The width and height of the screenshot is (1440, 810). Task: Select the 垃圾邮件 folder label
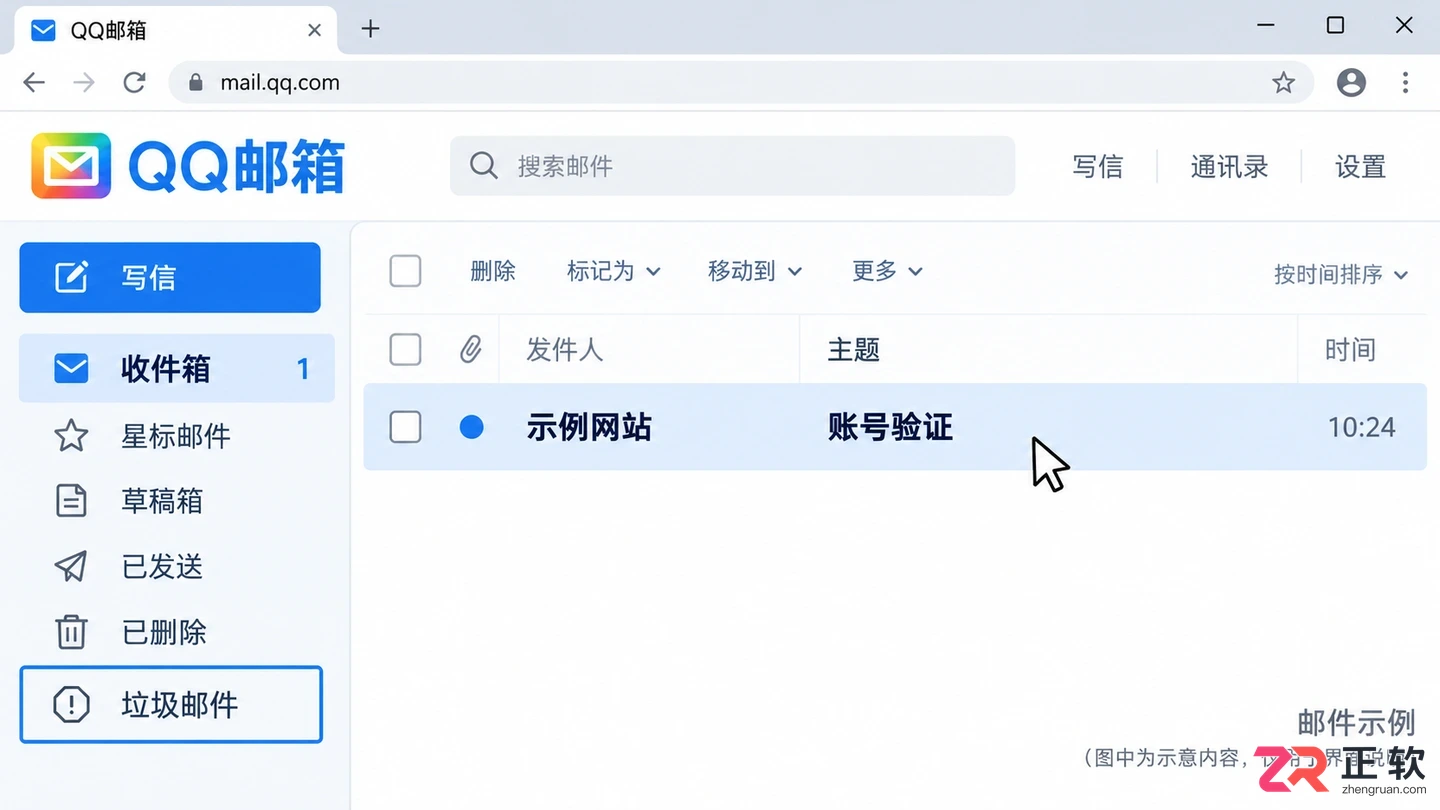(x=180, y=705)
